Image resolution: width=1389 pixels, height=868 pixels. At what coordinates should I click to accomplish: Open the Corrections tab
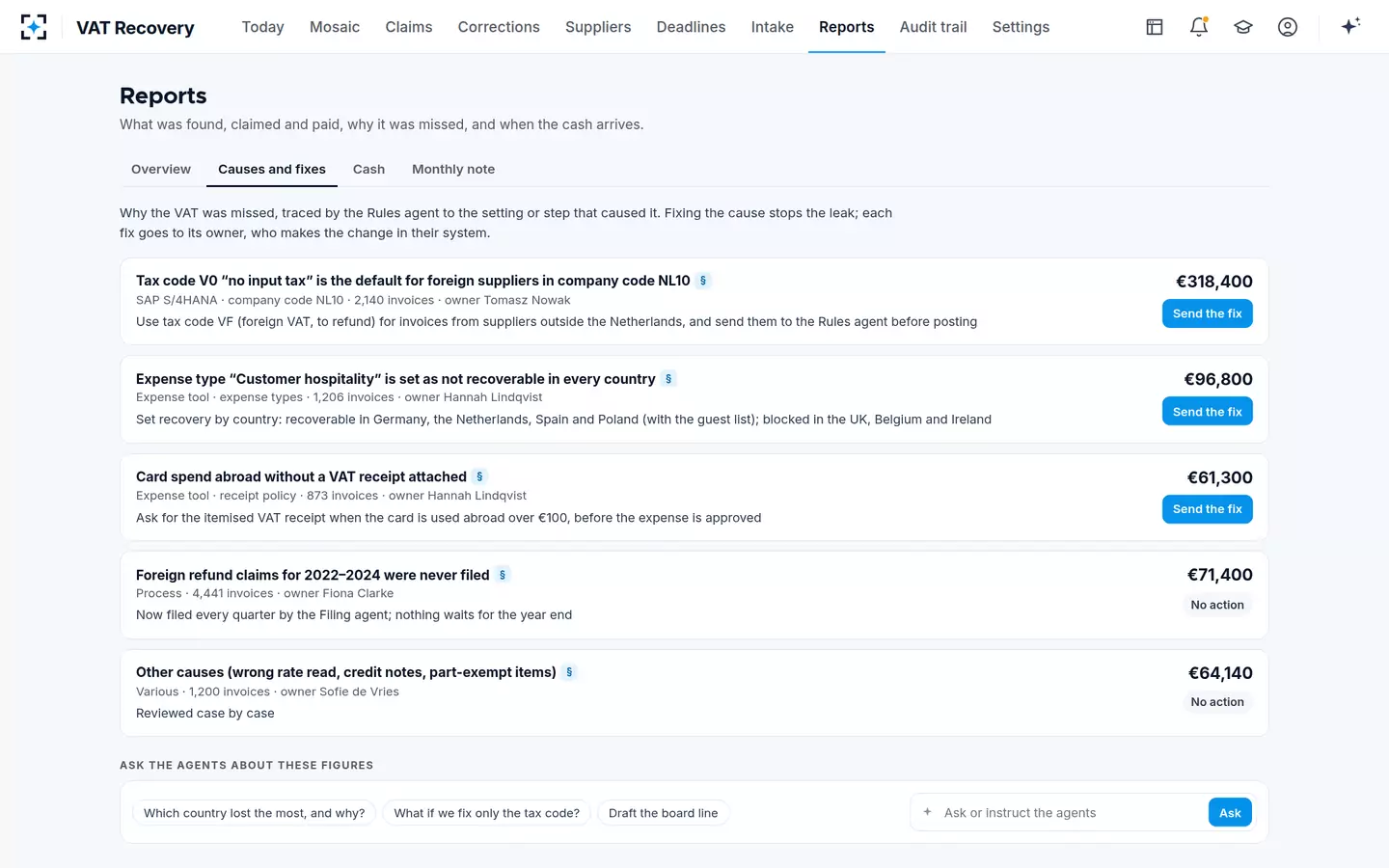click(499, 27)
